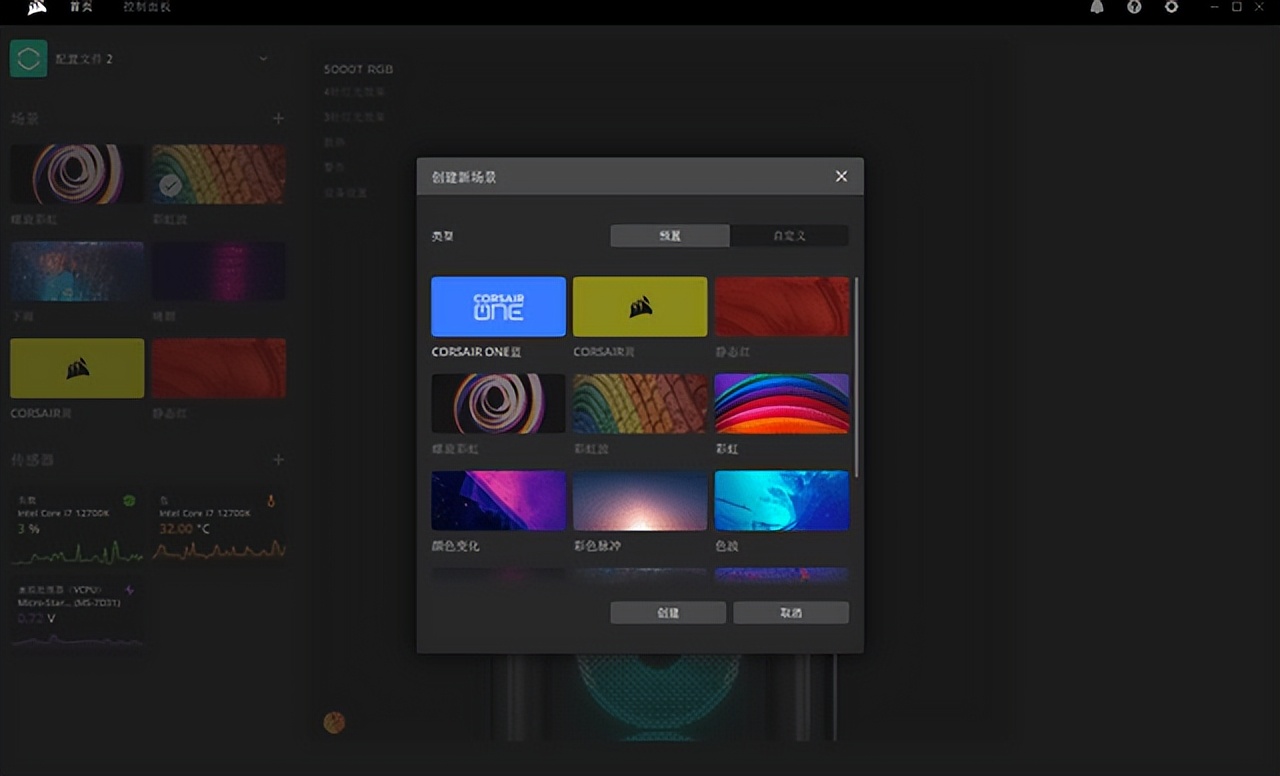Click the Corsair sails logo in the title bar

click(x=36, y=8)
